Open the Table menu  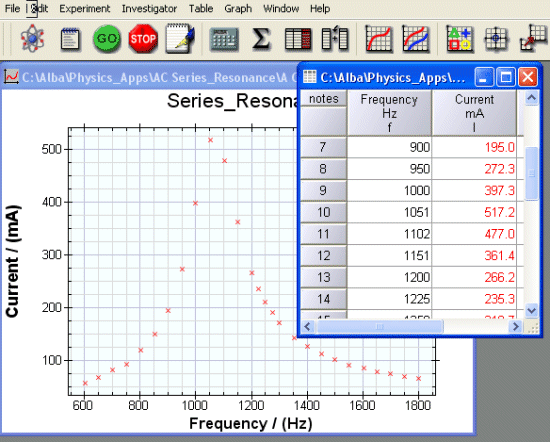click(201, 8)
